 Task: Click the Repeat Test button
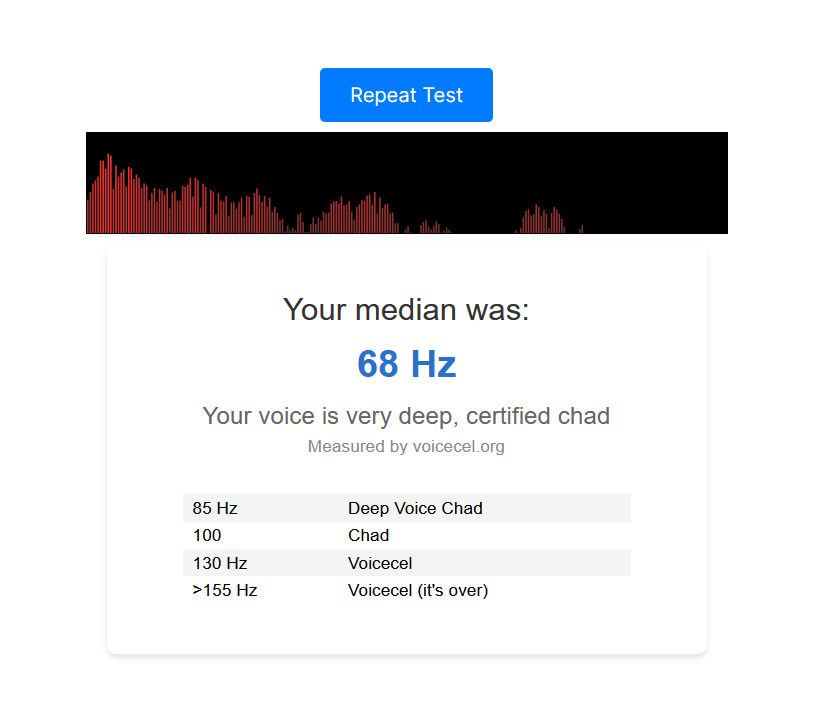406,95
